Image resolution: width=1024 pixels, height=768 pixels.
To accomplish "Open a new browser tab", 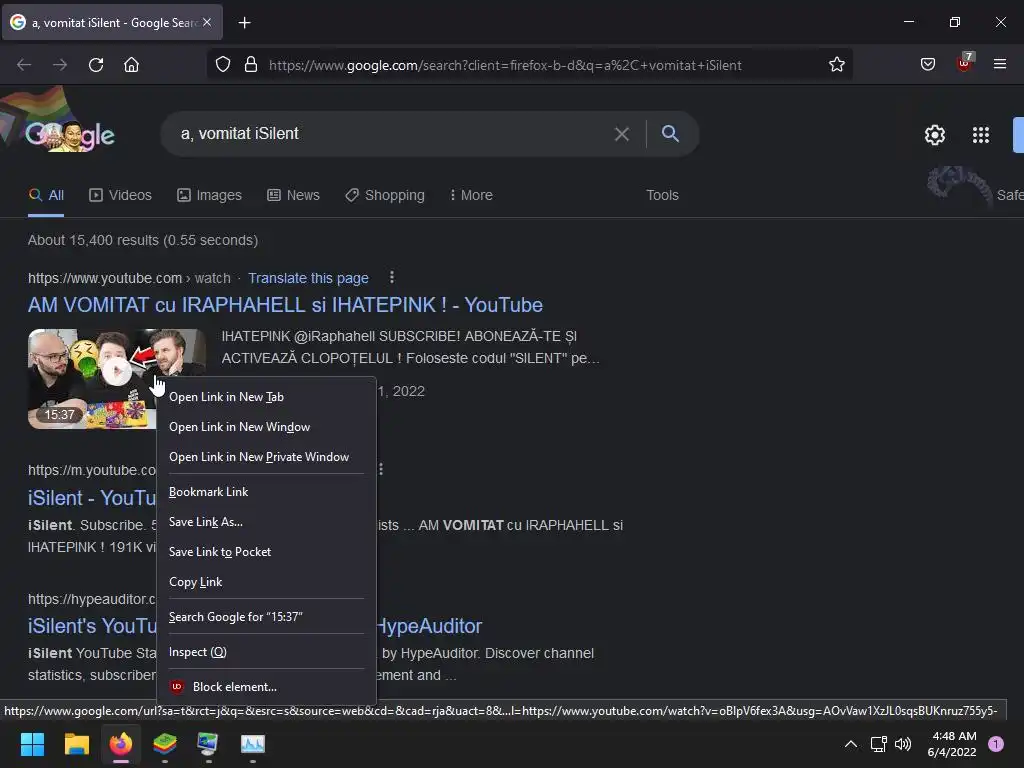I will 244,23.
